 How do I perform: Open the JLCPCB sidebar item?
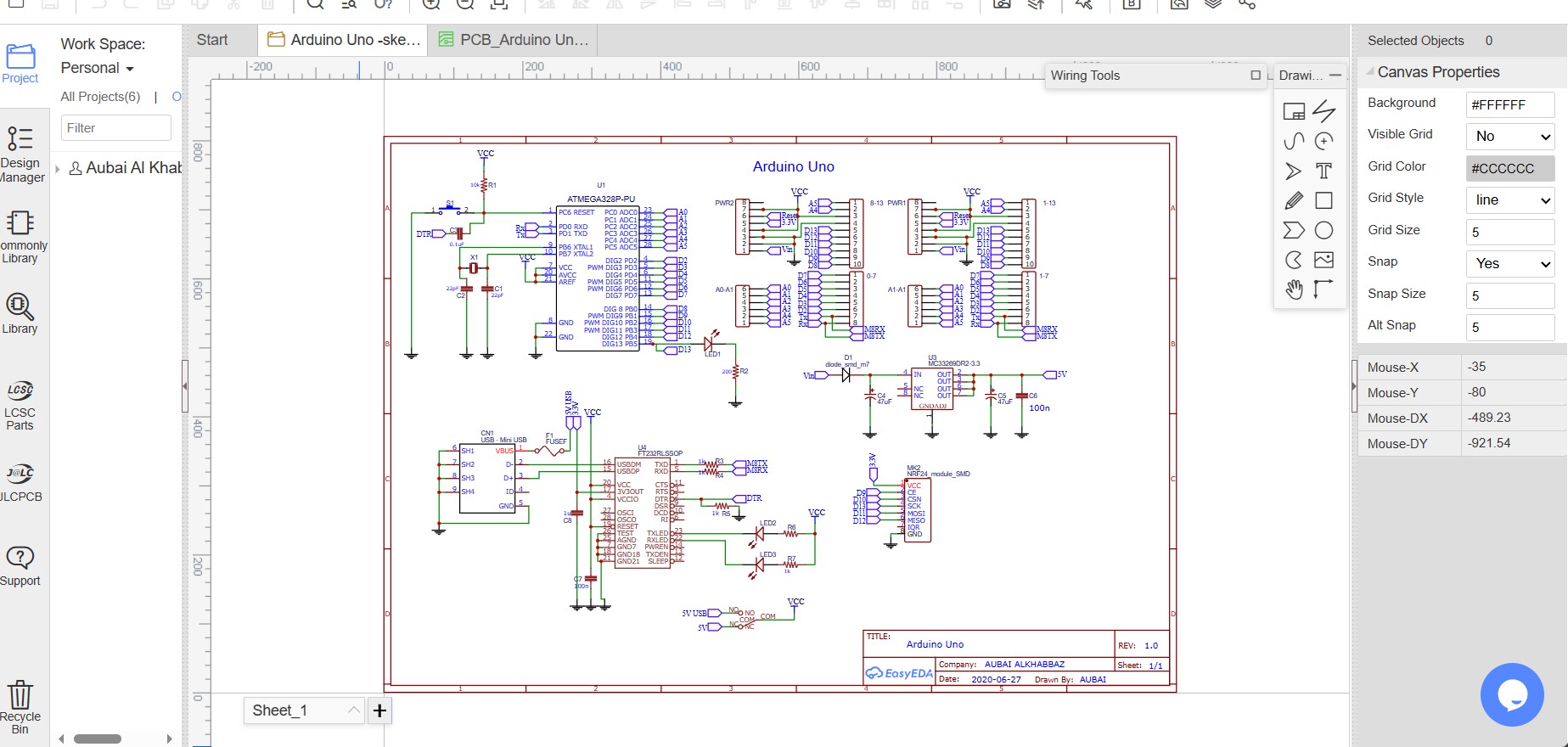pyautogui.click(x=20, y=484)
